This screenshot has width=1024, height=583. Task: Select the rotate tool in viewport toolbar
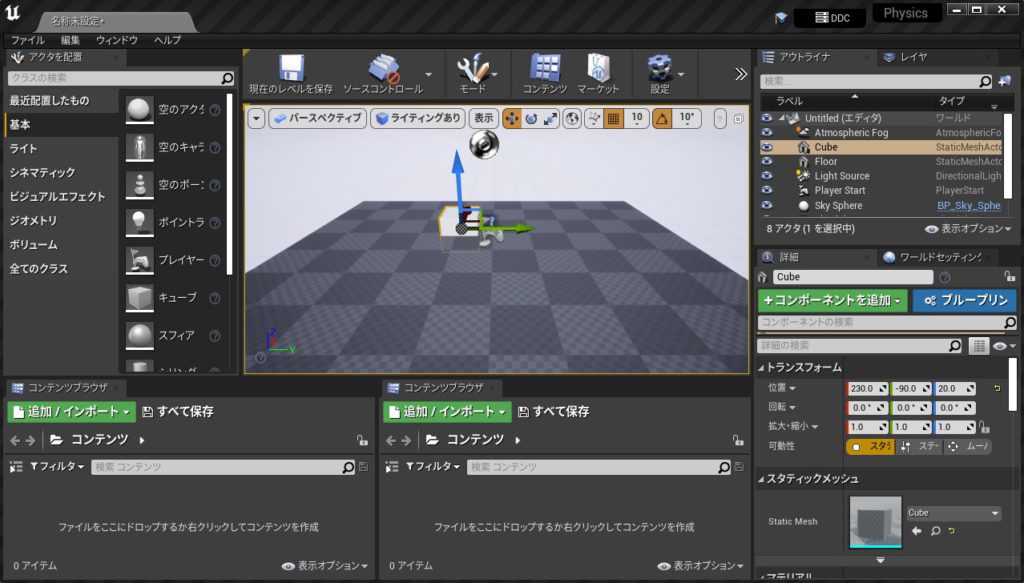pyautogui.click(x=531, y=118)
